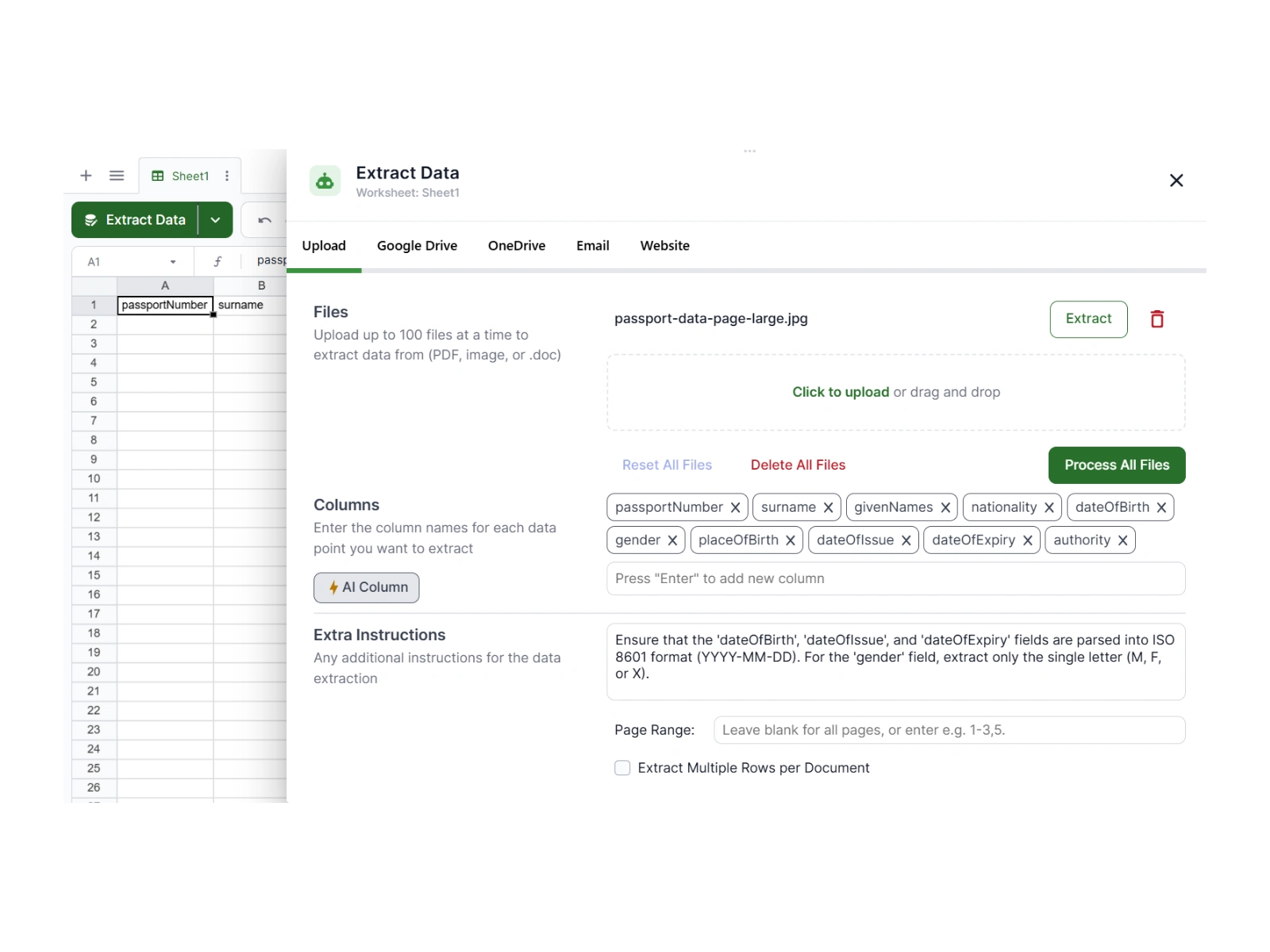Remove the passportNumber column tag
Screen dimensions: 1270x952
[x=735, y=508]
